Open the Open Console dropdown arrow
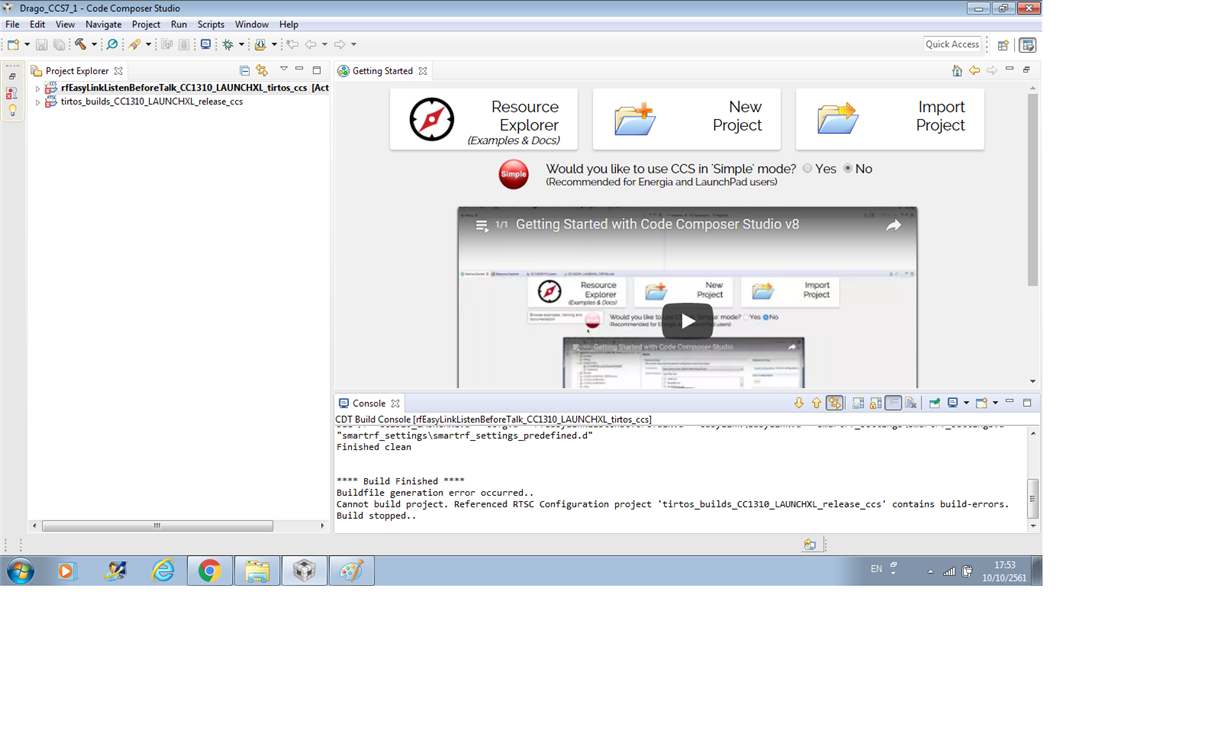1230x729 pixels. click(995, 403)
